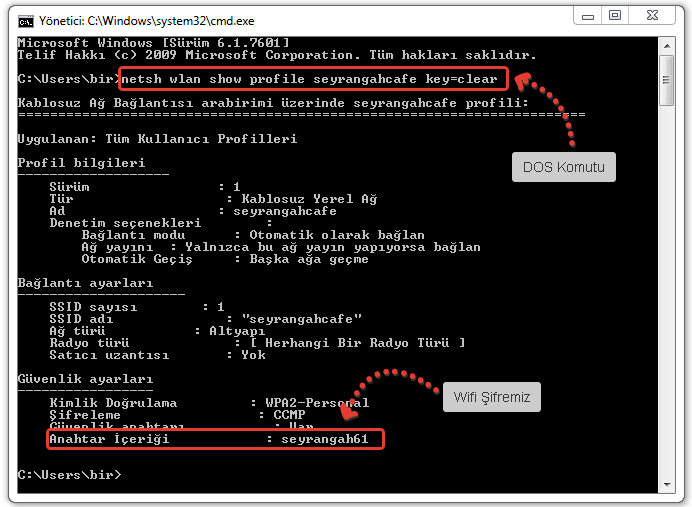692x507 pixels.
Task: Click the highlighted netsh wlan show profile command
Action: 312,78
